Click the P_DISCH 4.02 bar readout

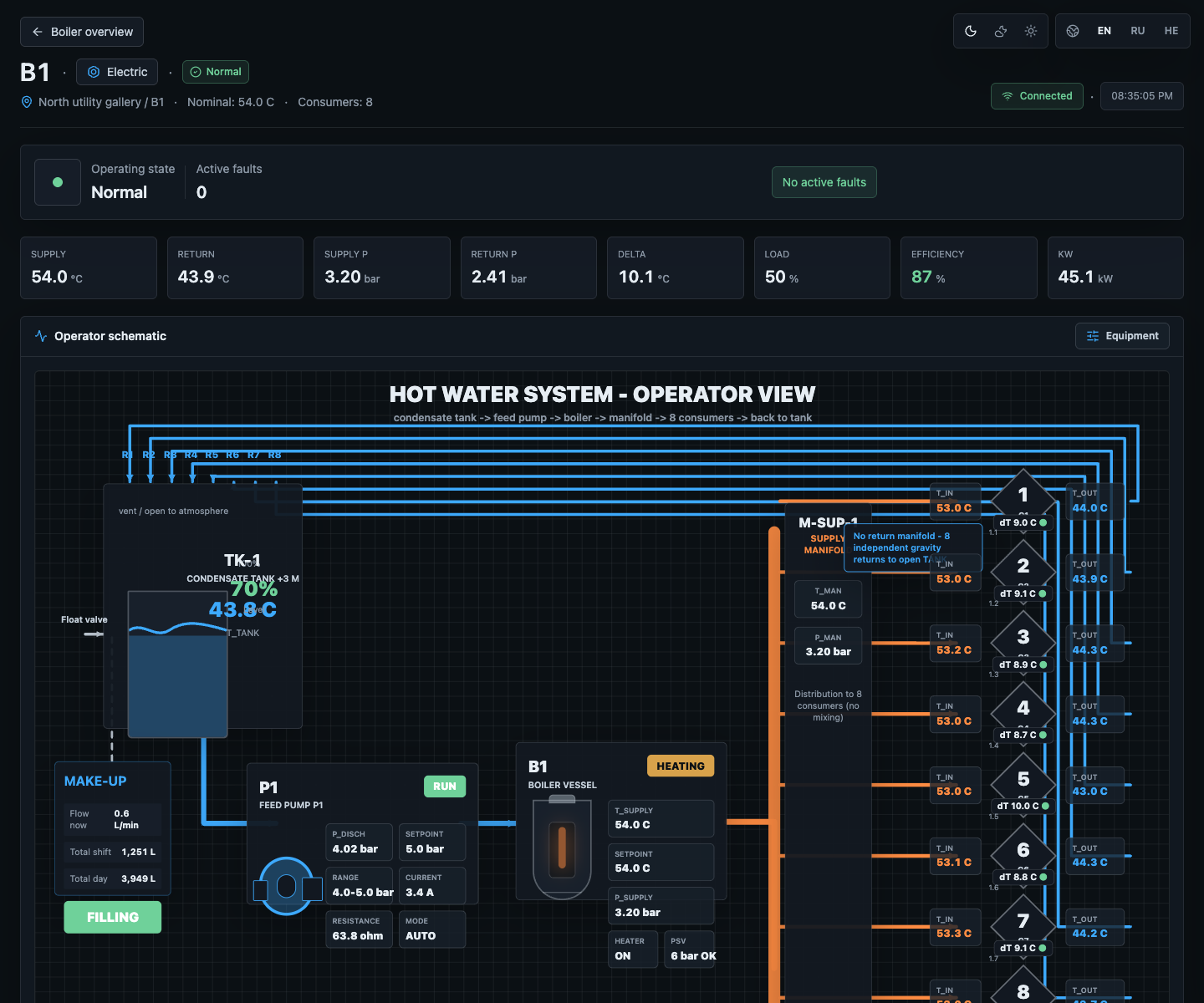[359, 843]
